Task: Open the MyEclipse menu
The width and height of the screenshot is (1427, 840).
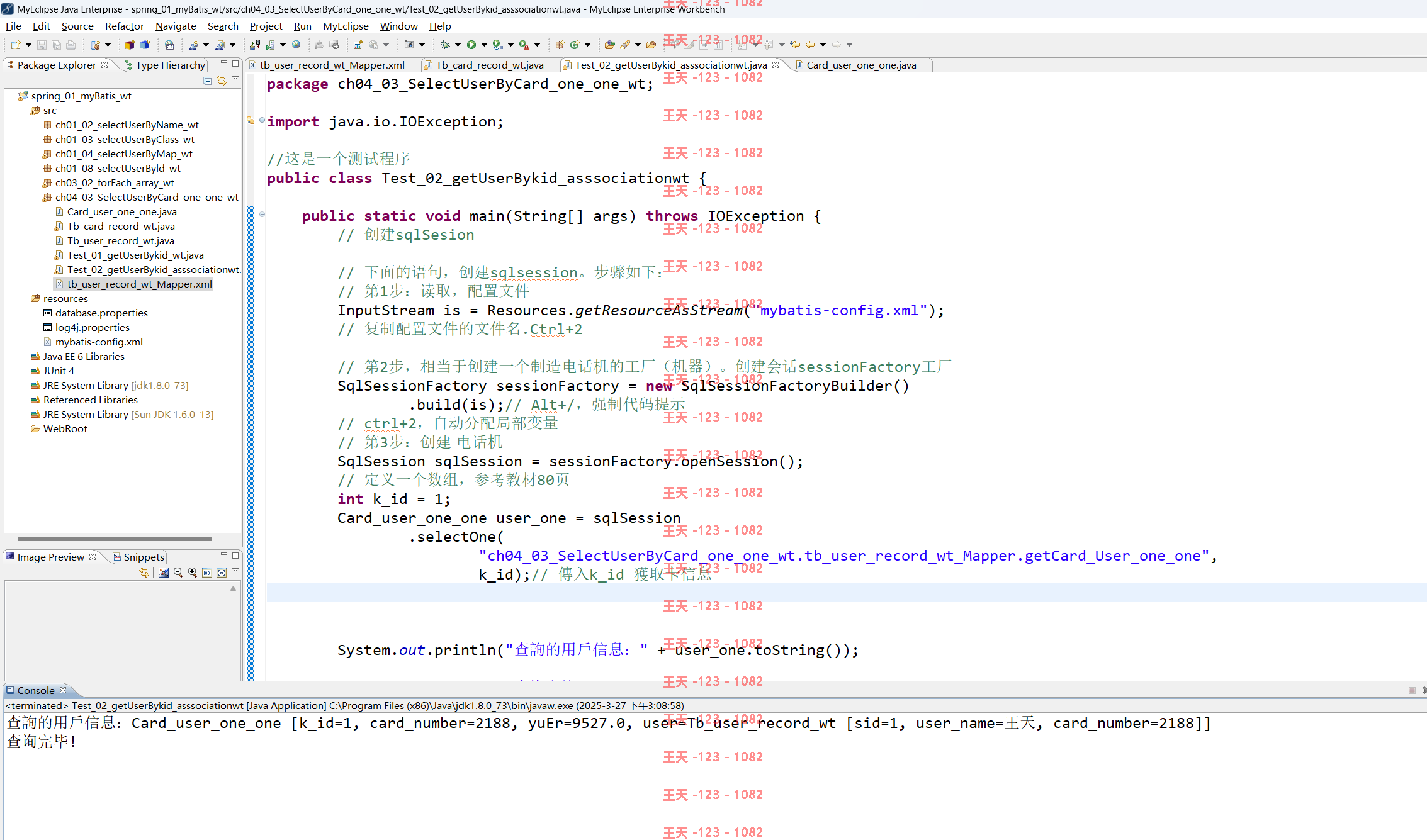Action: [346, 26]
